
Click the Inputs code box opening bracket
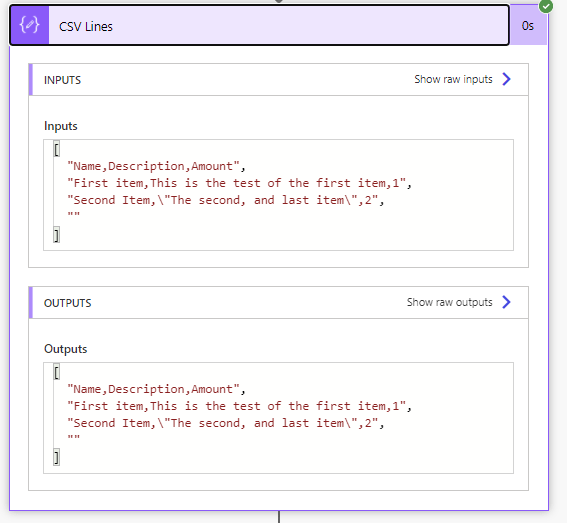tap(57, 149)
